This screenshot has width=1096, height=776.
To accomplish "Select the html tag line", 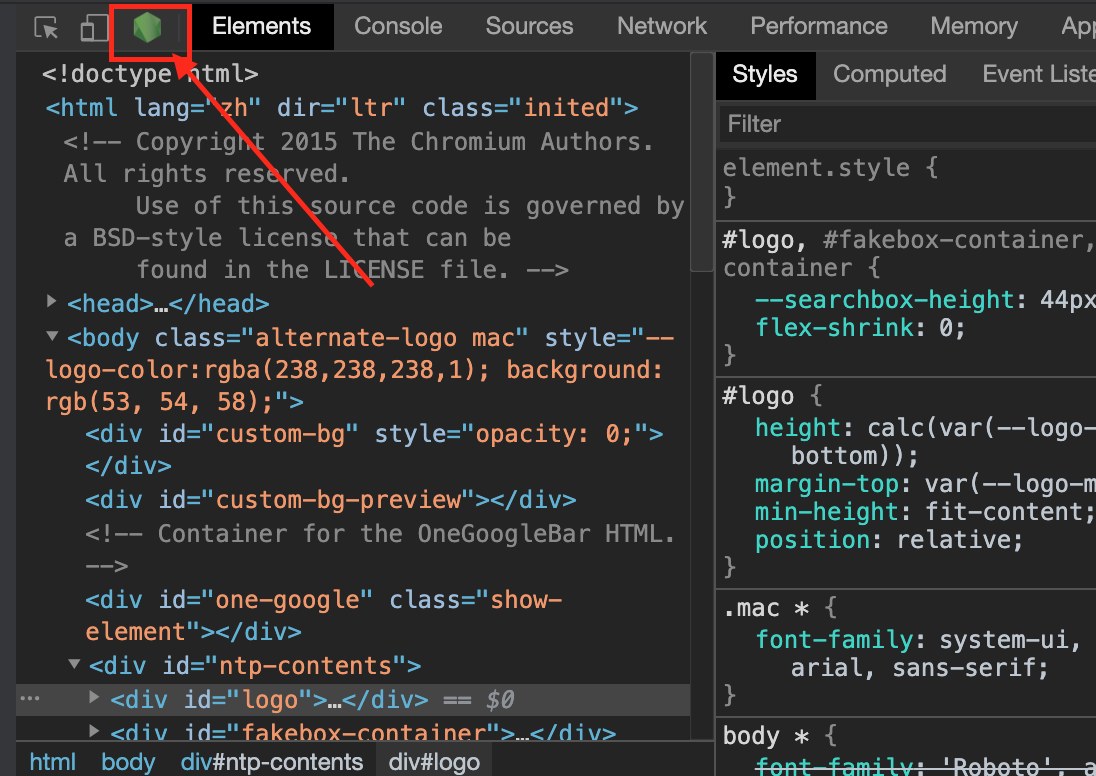I will [x=341, y=108].
